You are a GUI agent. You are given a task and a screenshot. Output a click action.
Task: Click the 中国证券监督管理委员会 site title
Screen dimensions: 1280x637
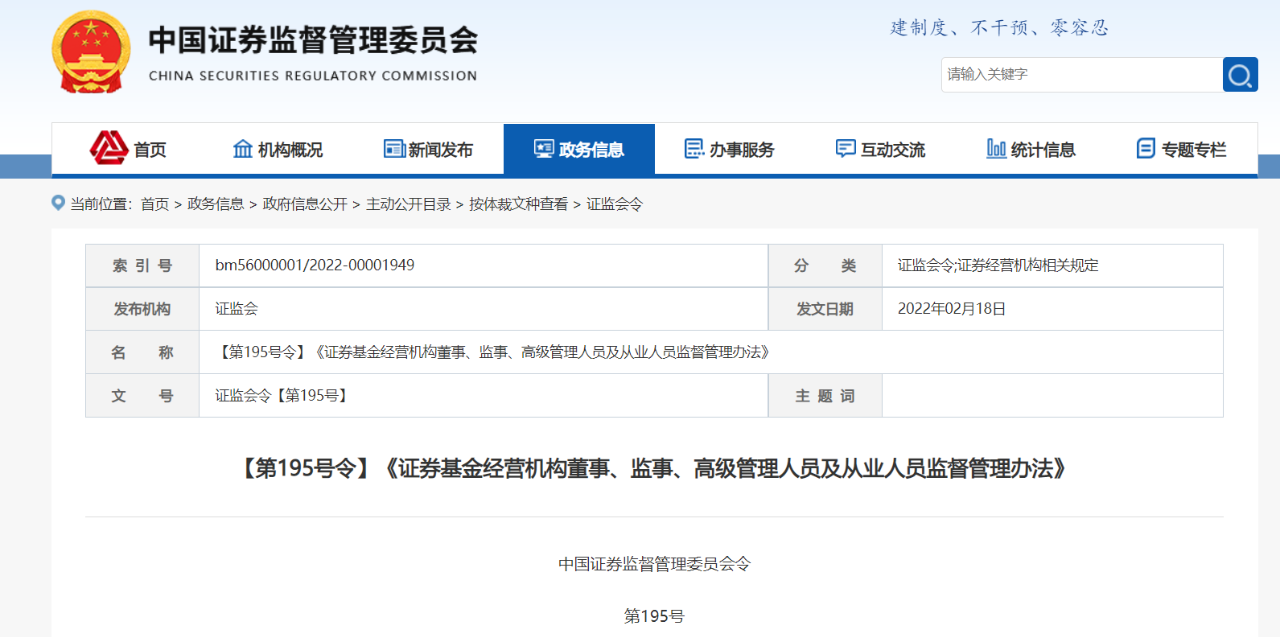313,40
